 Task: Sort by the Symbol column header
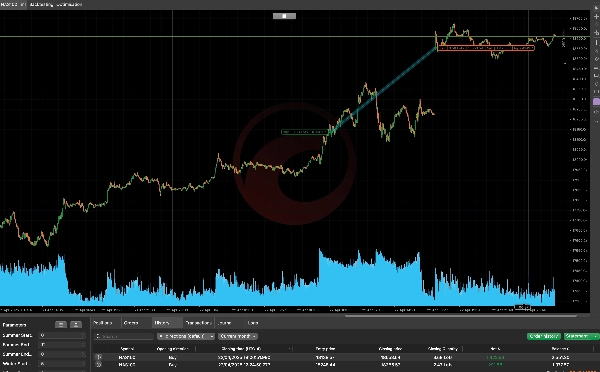click(x=127, y=349)
